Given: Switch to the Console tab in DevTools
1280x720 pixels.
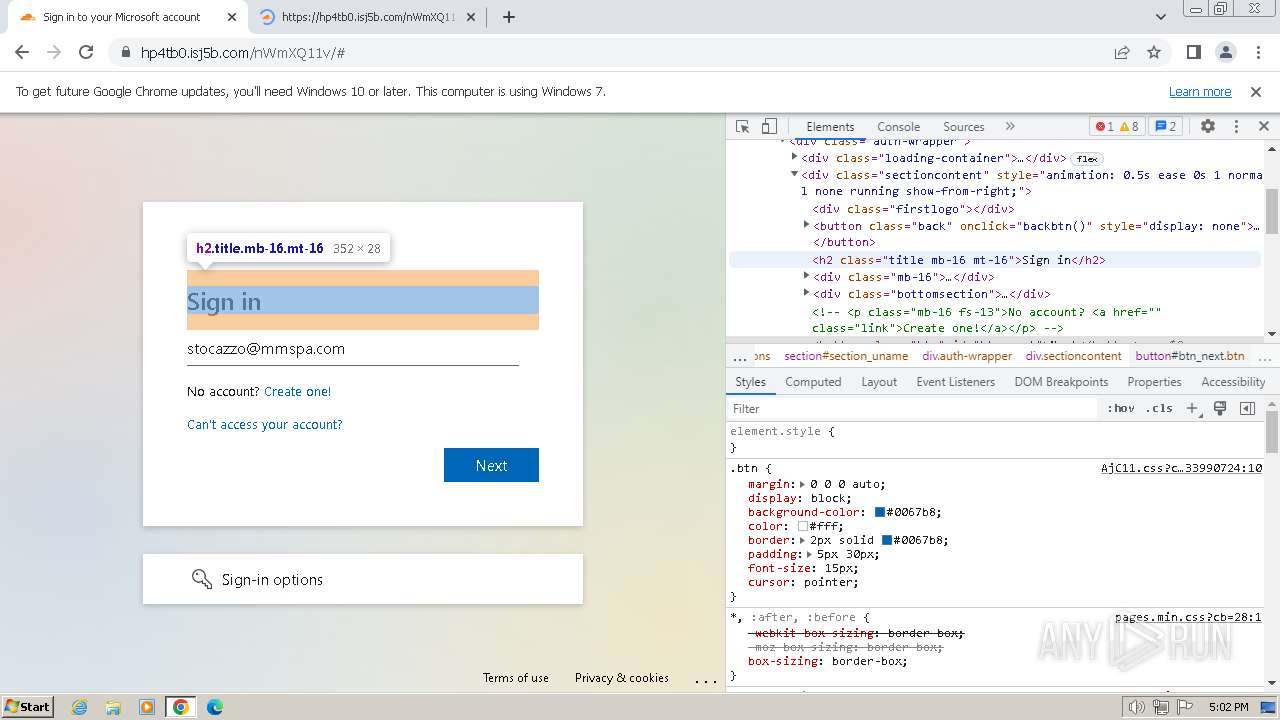Looking at the screenshot, I should point(898,127).
